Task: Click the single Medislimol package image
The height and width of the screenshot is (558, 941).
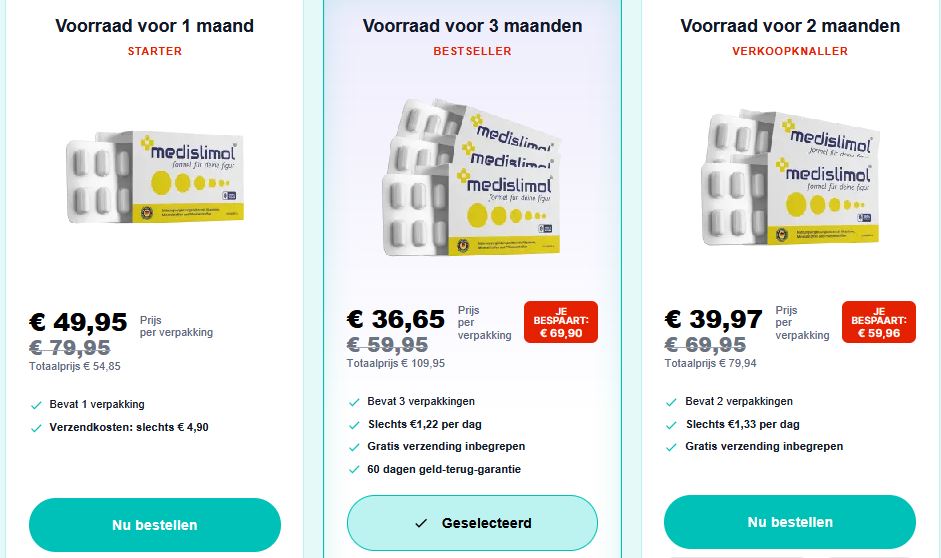Action: [x=155, y=178]
